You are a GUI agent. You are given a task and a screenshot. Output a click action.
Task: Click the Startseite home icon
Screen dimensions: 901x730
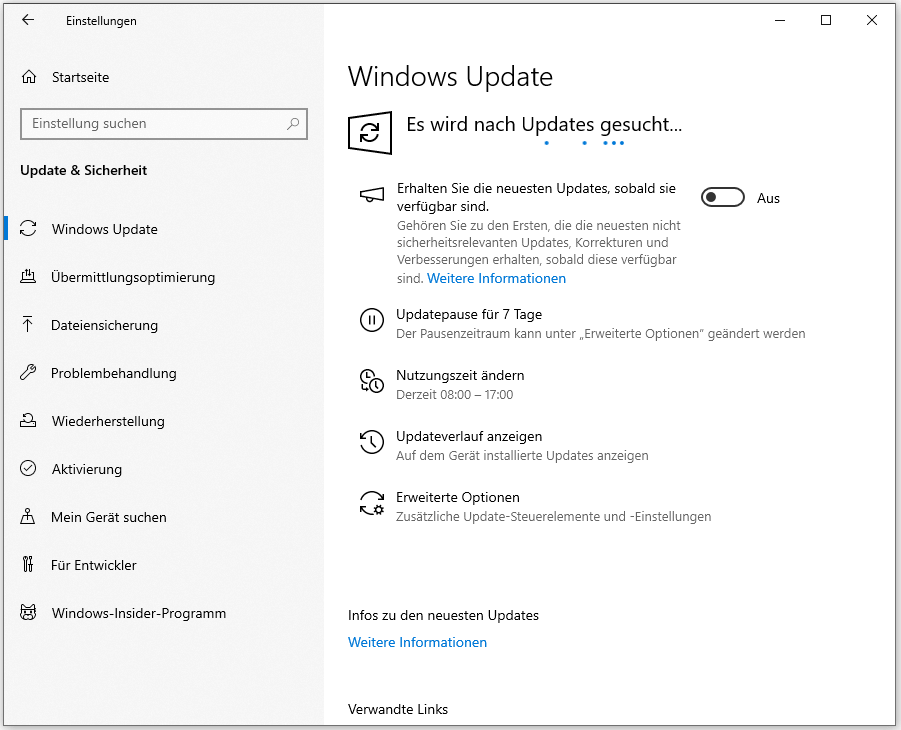pyautogui.click(x=29, y=77)
